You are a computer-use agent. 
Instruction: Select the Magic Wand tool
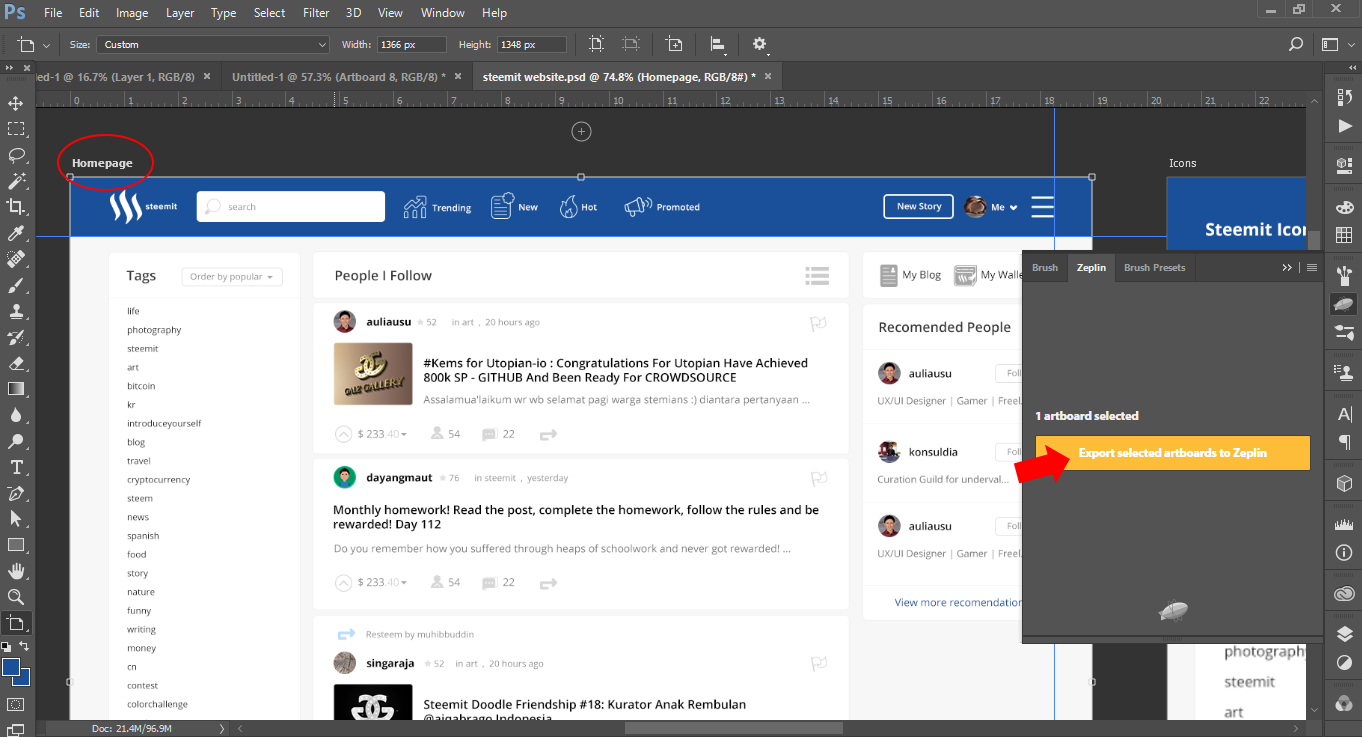pyautogui.click(x=16, y=181)
